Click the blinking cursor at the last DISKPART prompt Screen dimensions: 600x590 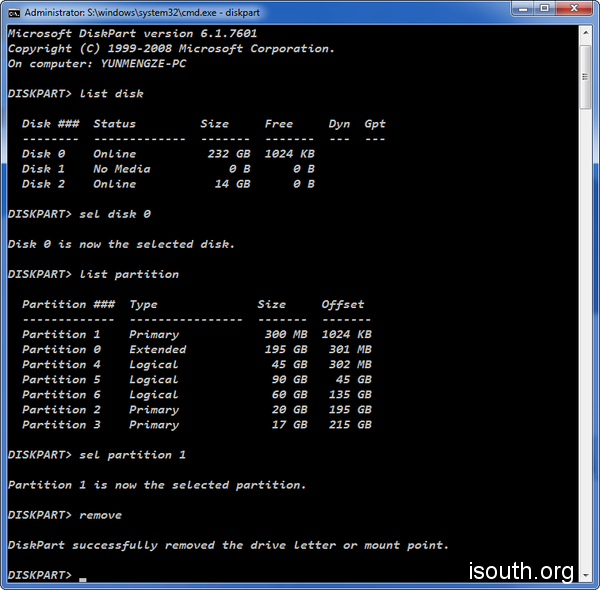(83, 580)
